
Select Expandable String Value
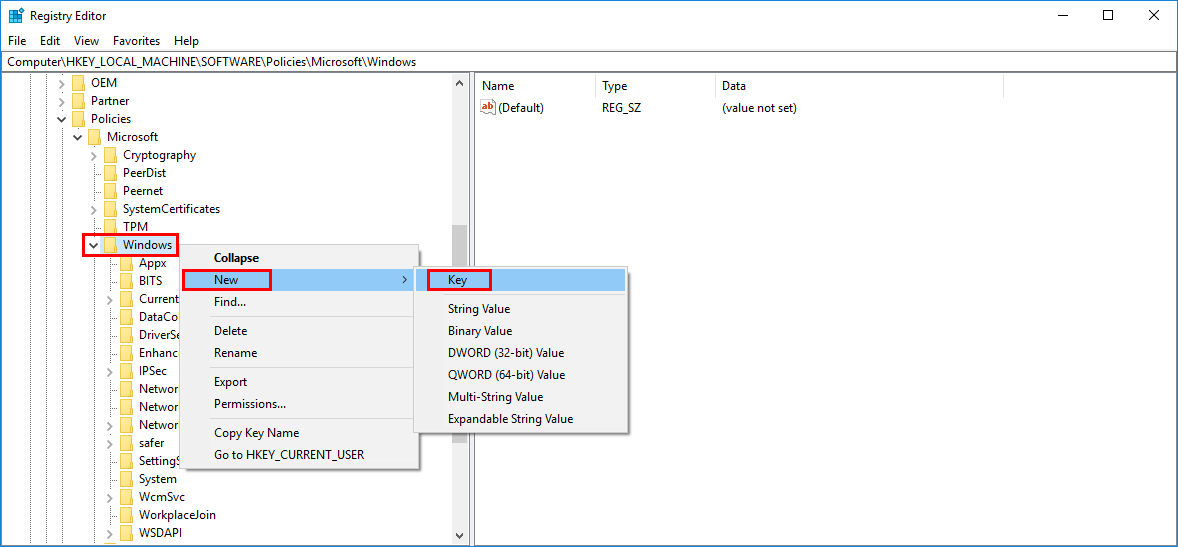521,419
